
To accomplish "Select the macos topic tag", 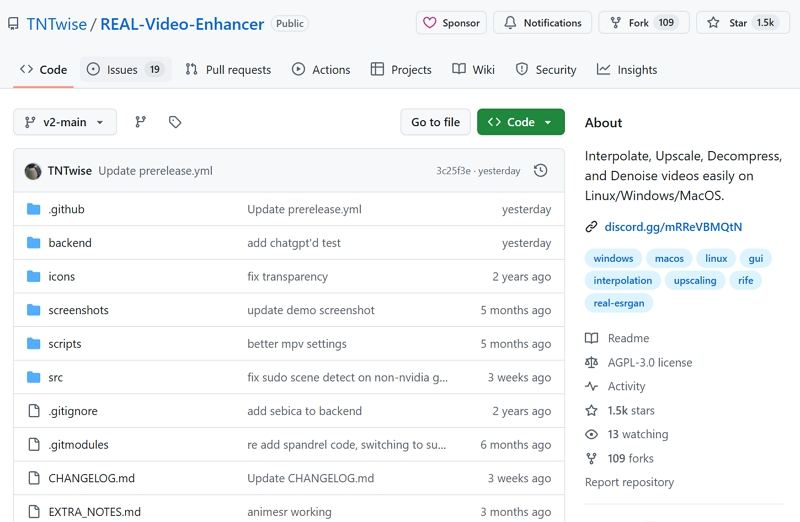I will 669,258.
